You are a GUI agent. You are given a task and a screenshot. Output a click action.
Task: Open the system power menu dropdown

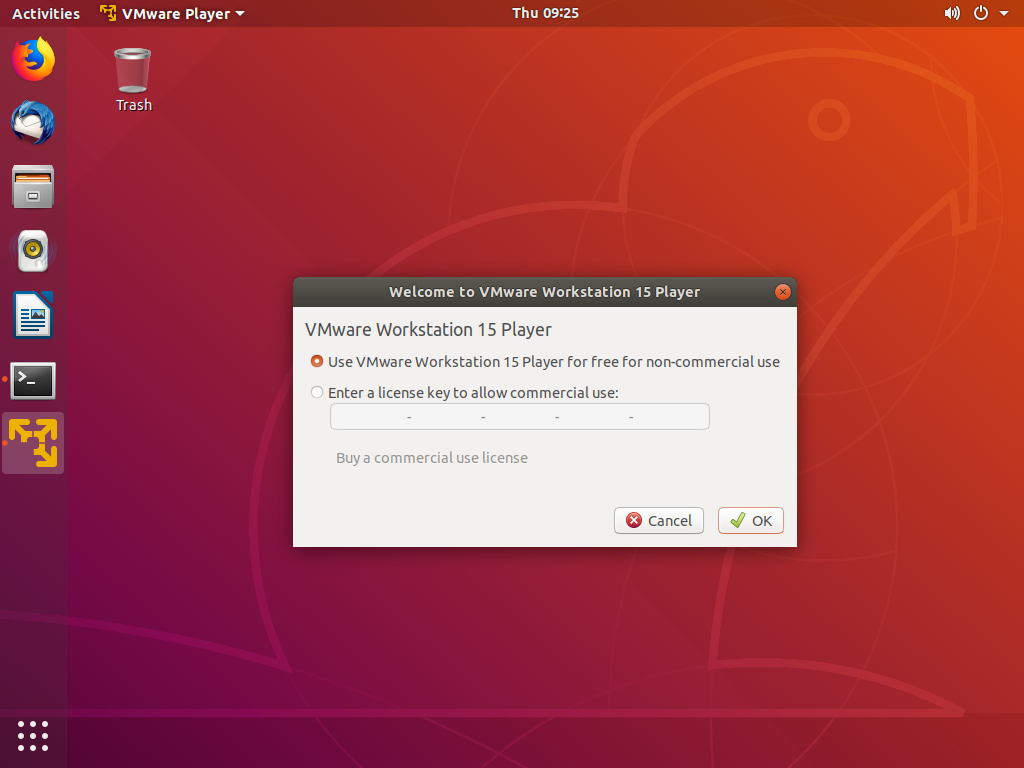tap(990, 13)
